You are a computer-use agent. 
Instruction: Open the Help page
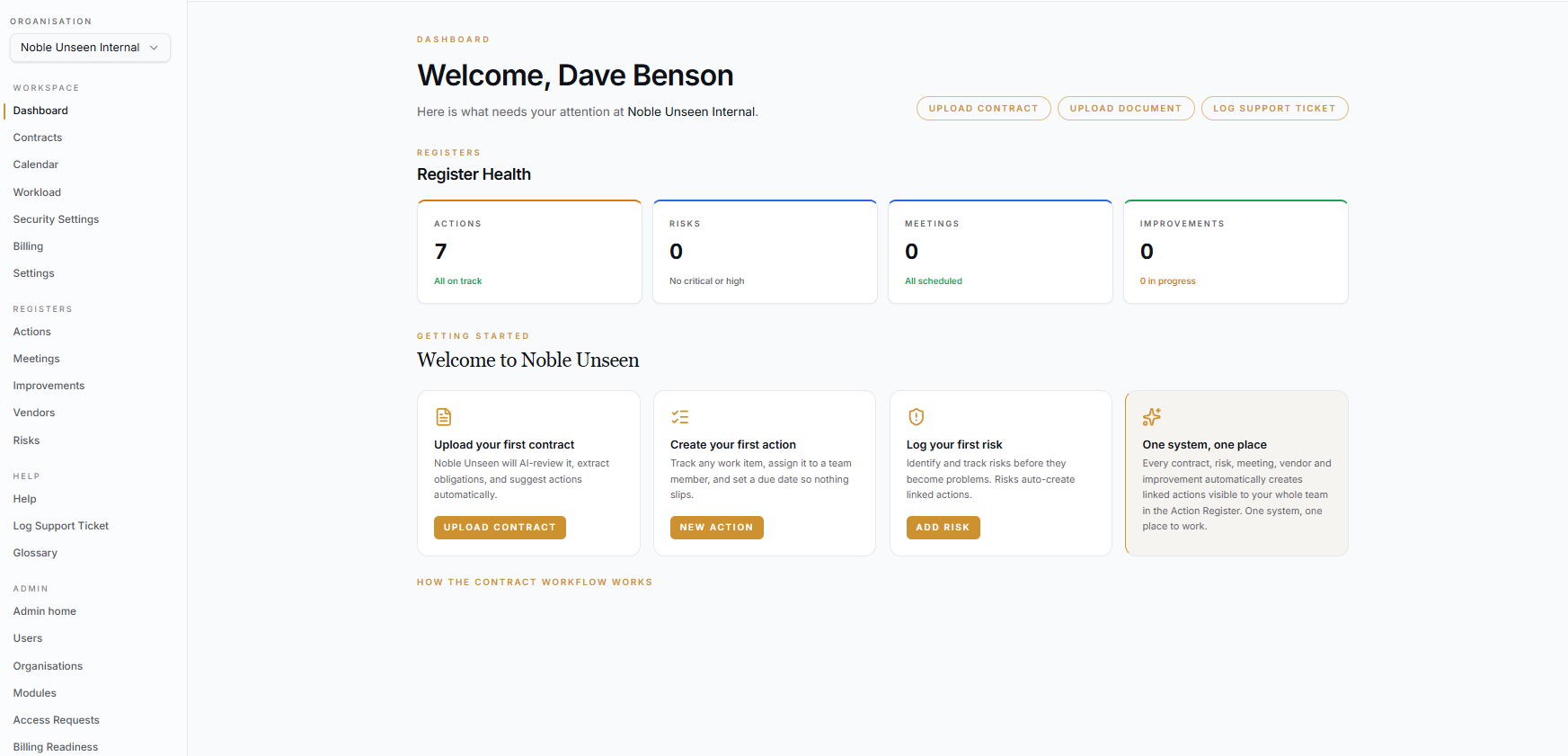(24, 499)
